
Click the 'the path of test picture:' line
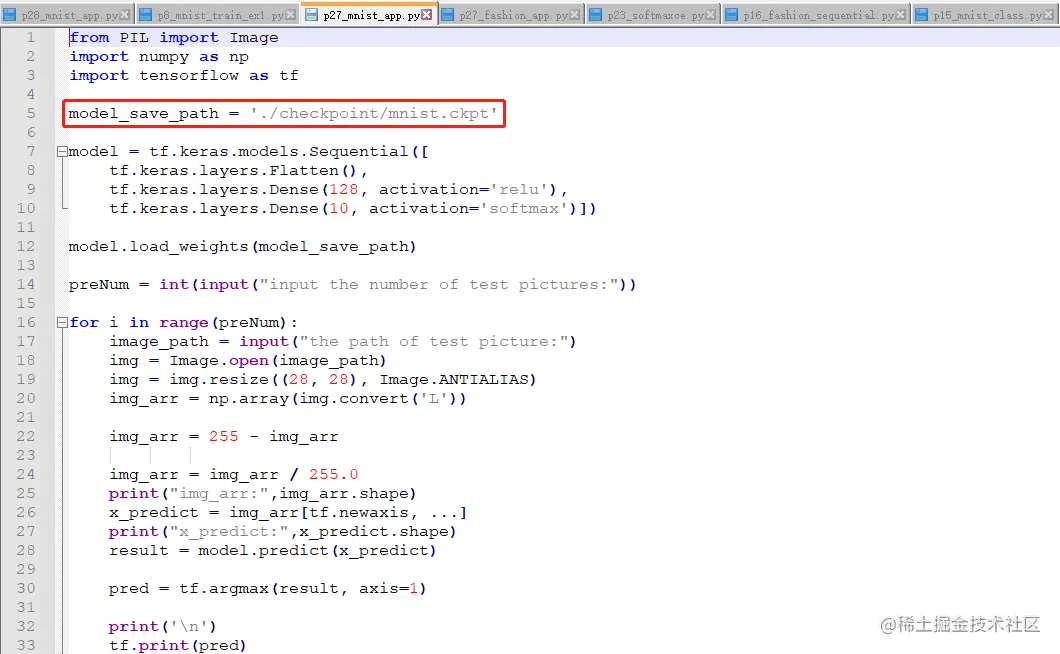[x=343, y=342]
